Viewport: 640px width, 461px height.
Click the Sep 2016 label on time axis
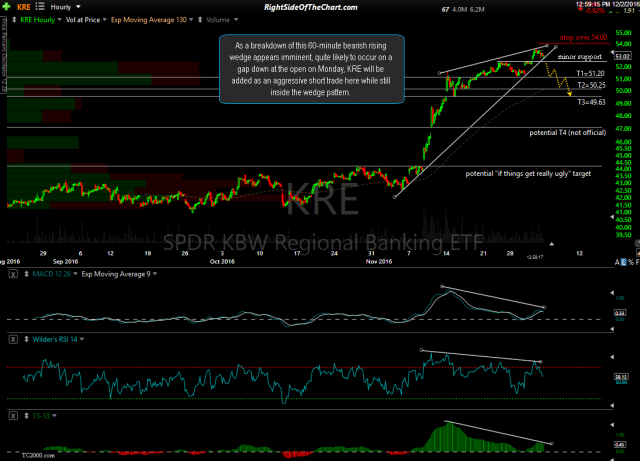65,261
